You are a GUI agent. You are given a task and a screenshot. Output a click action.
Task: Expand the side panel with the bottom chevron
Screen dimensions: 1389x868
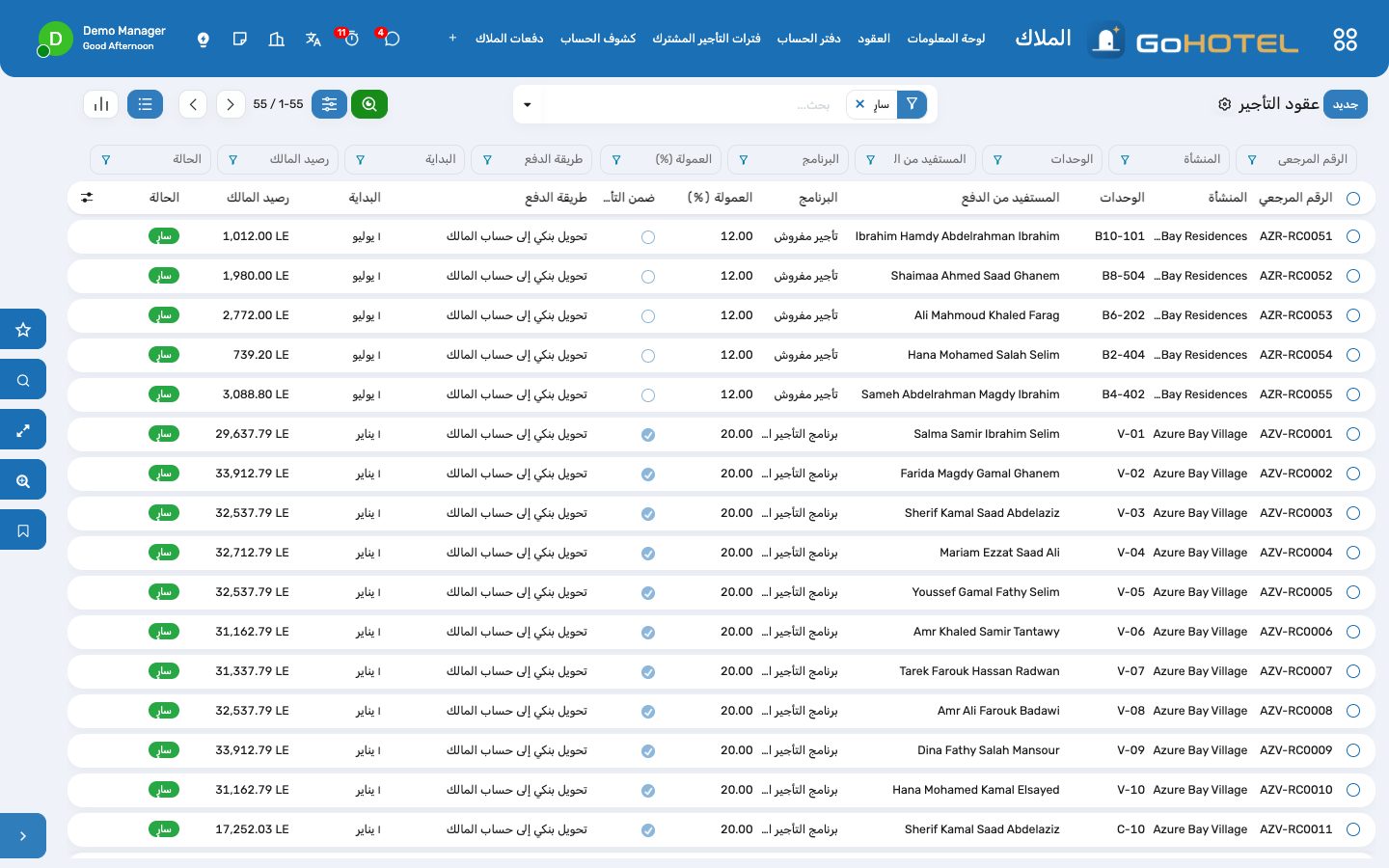pos(23,836)
